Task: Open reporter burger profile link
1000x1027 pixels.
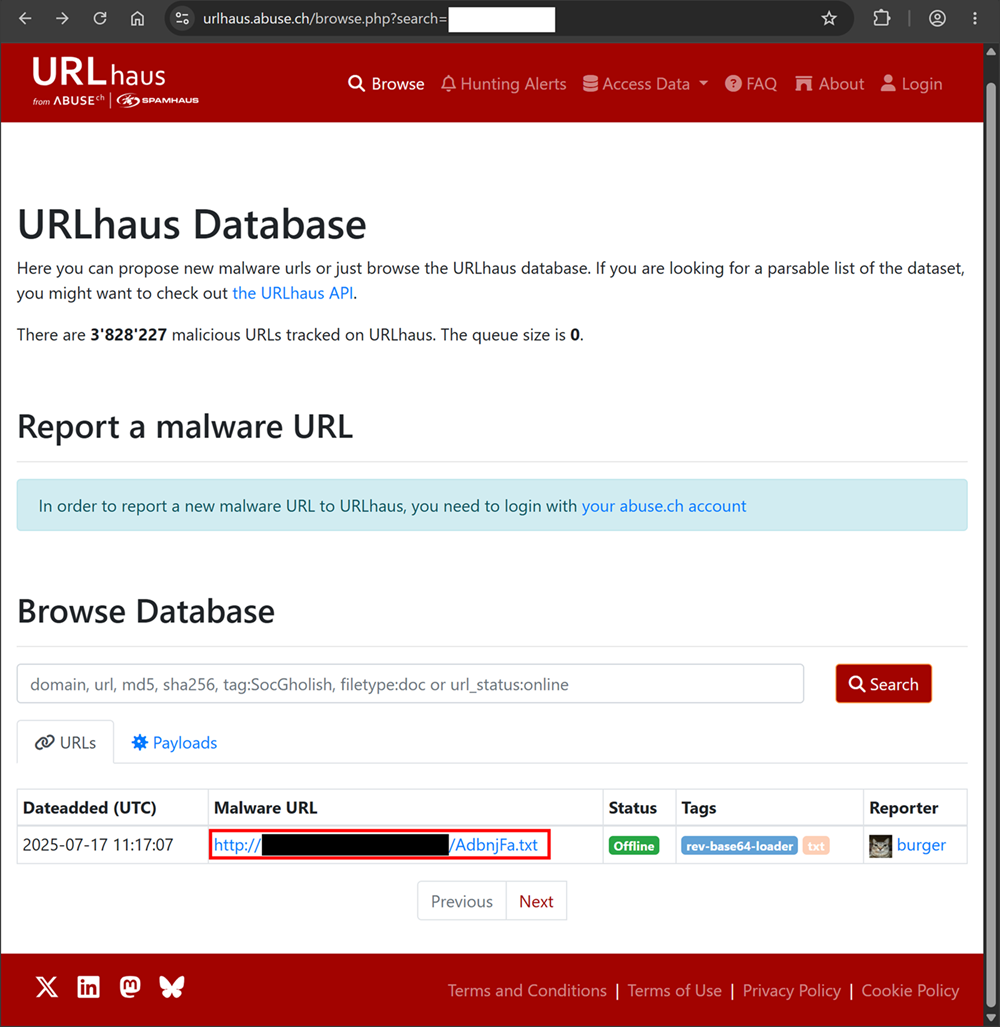Action: click(921, 845)
